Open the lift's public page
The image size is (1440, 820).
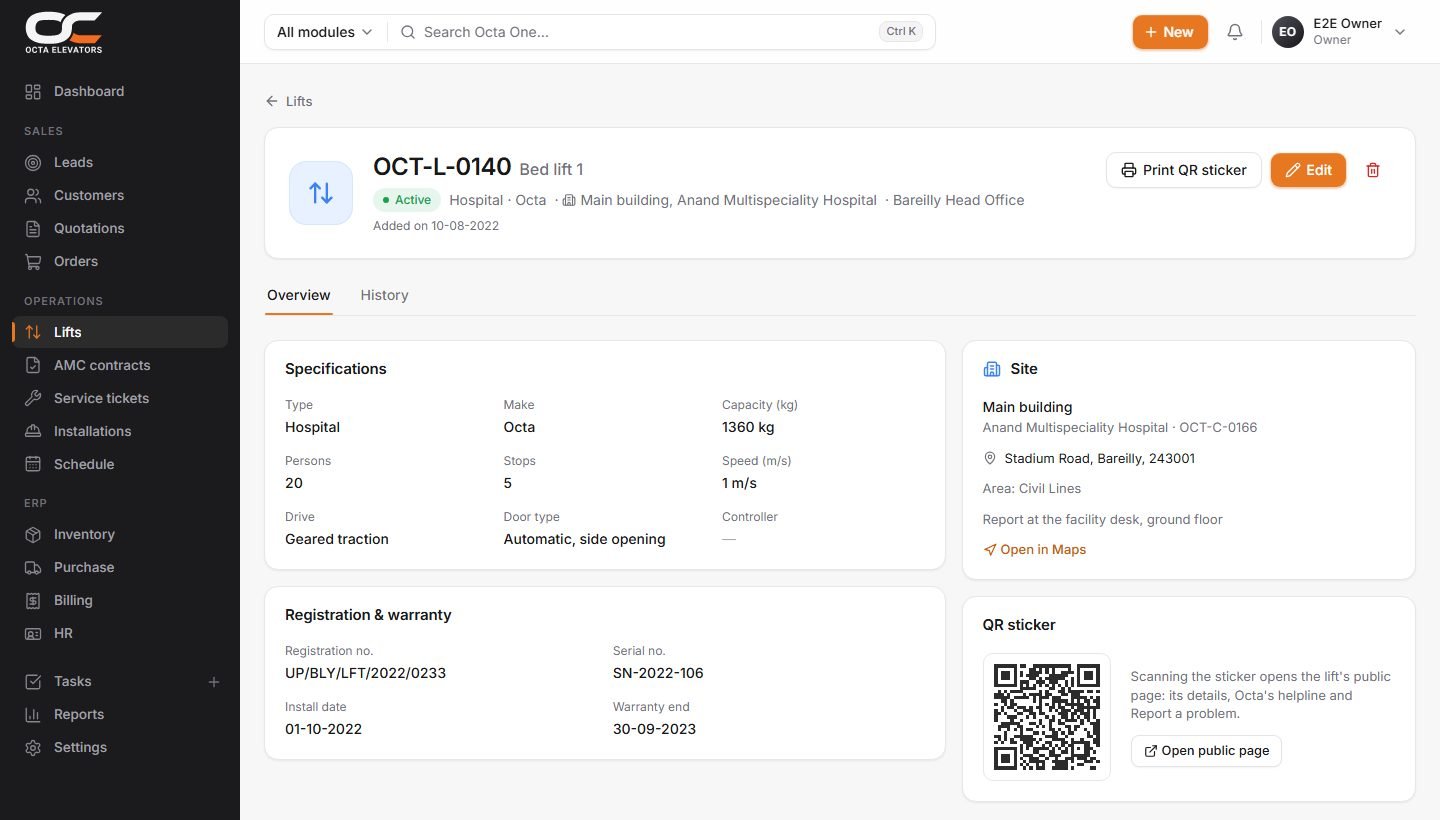click(x=1206, y=751)
